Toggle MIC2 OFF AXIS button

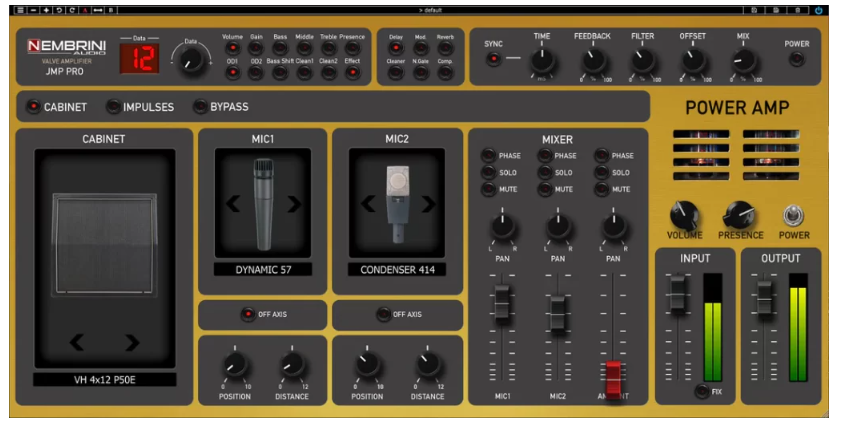click(383, 314)
